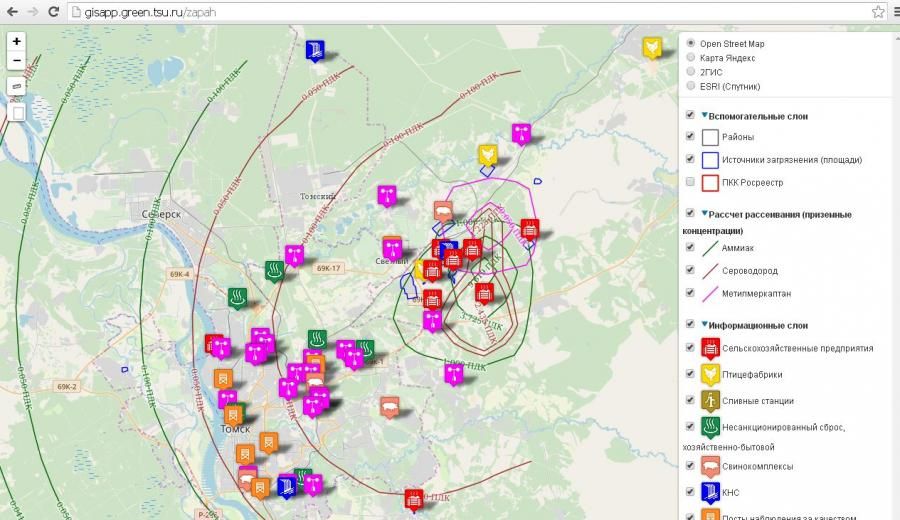Click the Районы legend square swatch
The height and width of the screenshot is (520, 900).
point(710,137)
